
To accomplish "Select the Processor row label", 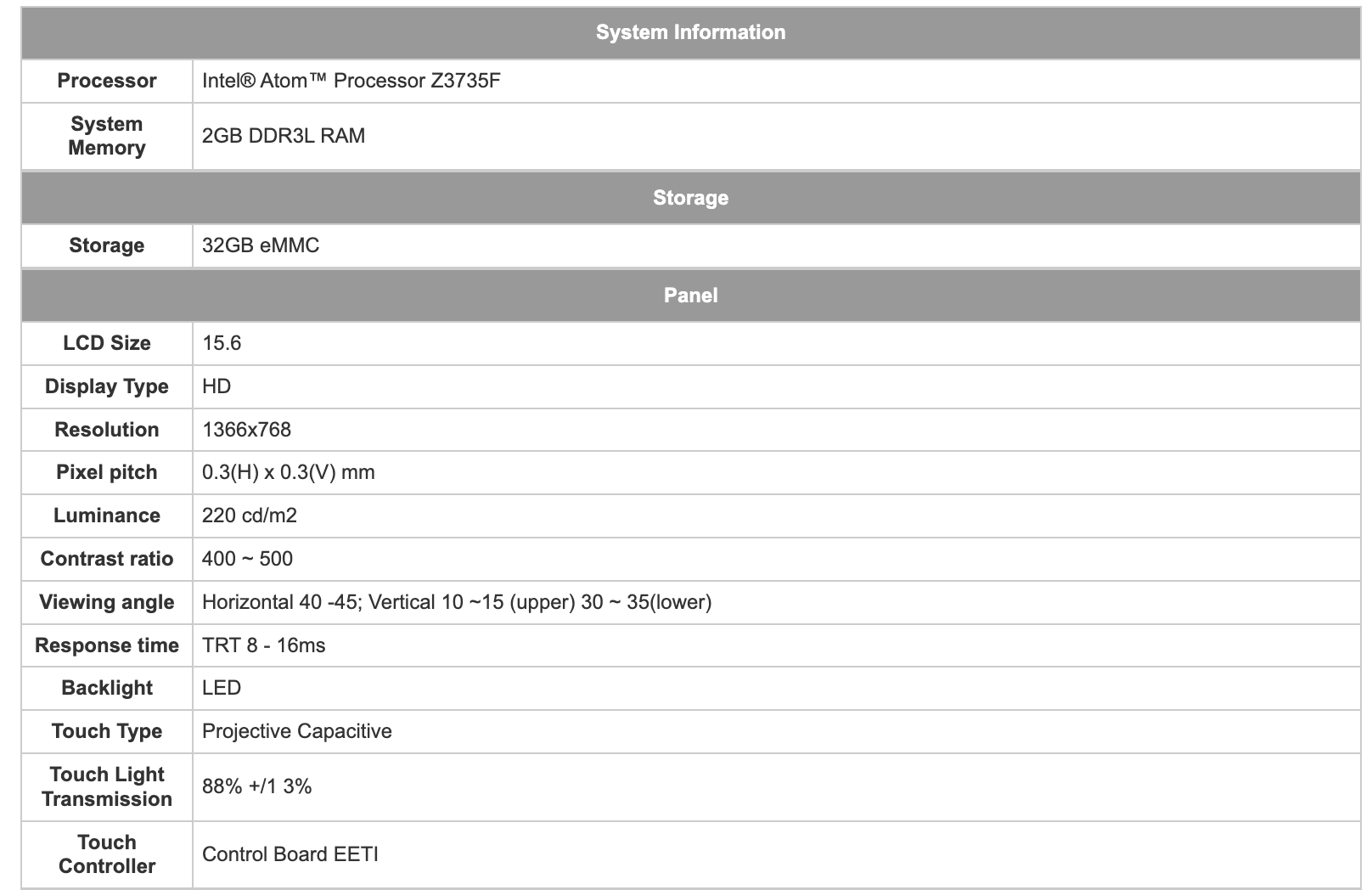I will tap(107, 81).
